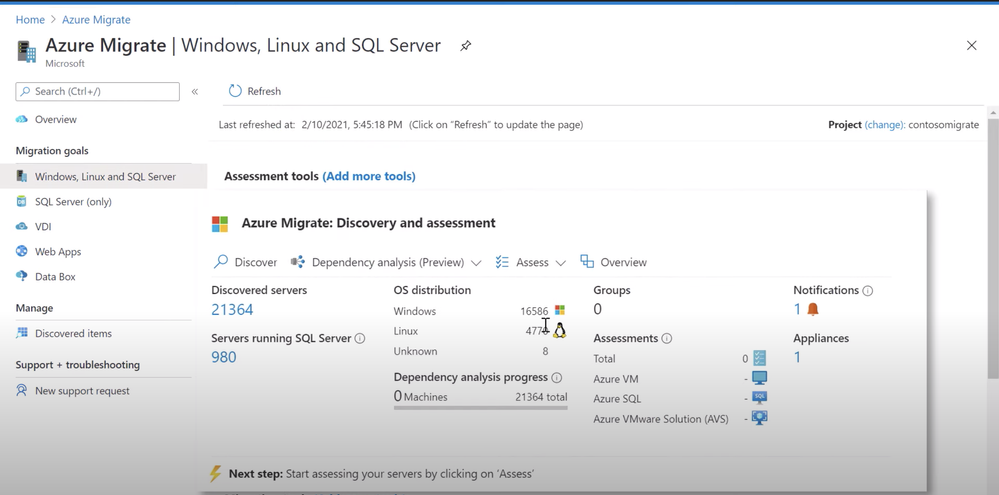Click the Refresh circular arrow icon

pos(235,91)
